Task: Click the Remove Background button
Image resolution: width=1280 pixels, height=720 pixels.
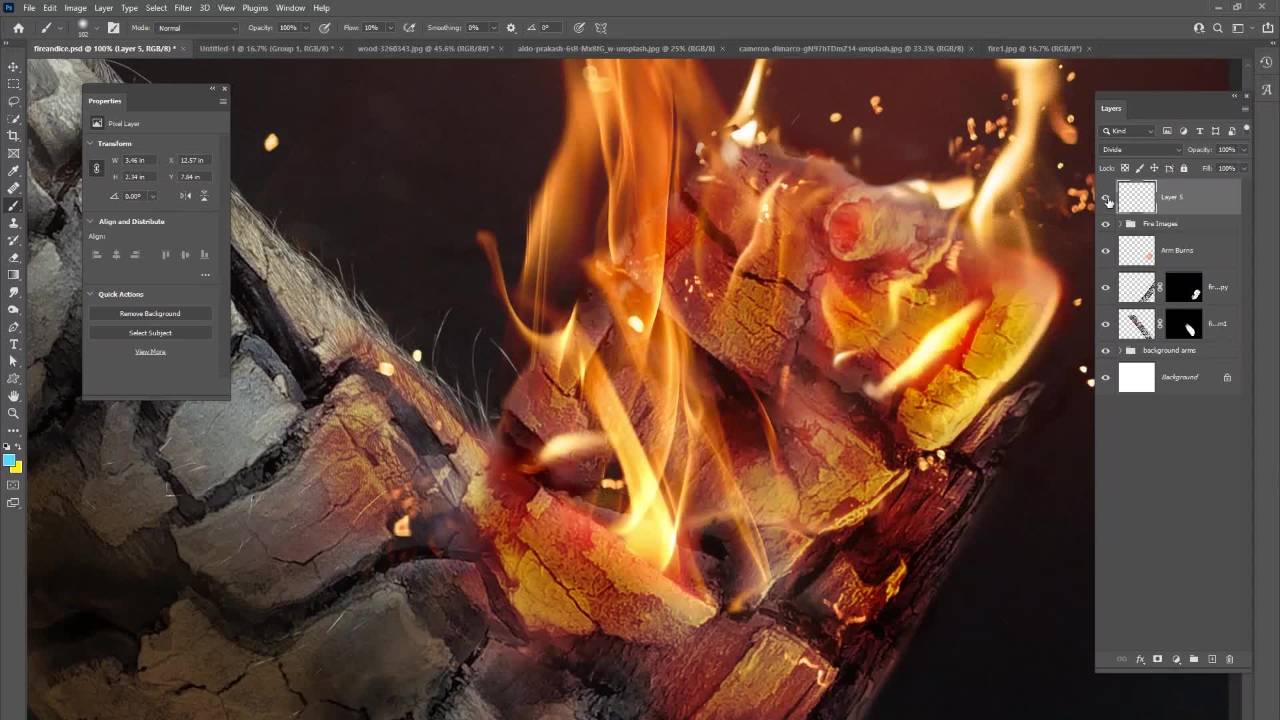Action: [x=150, y=314]
